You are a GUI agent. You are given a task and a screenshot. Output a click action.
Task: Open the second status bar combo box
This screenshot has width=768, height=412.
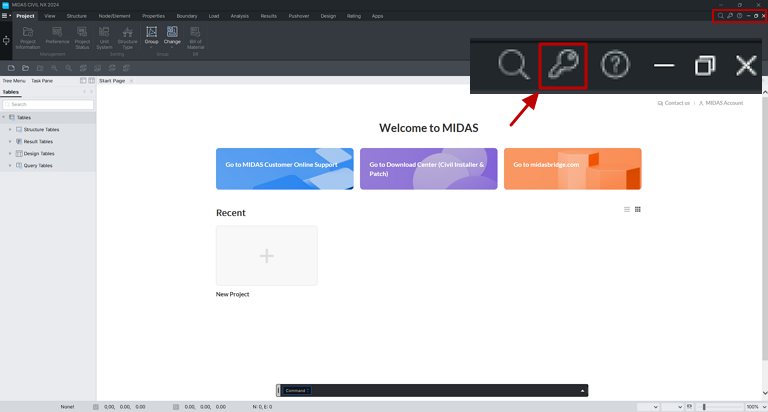672,407
